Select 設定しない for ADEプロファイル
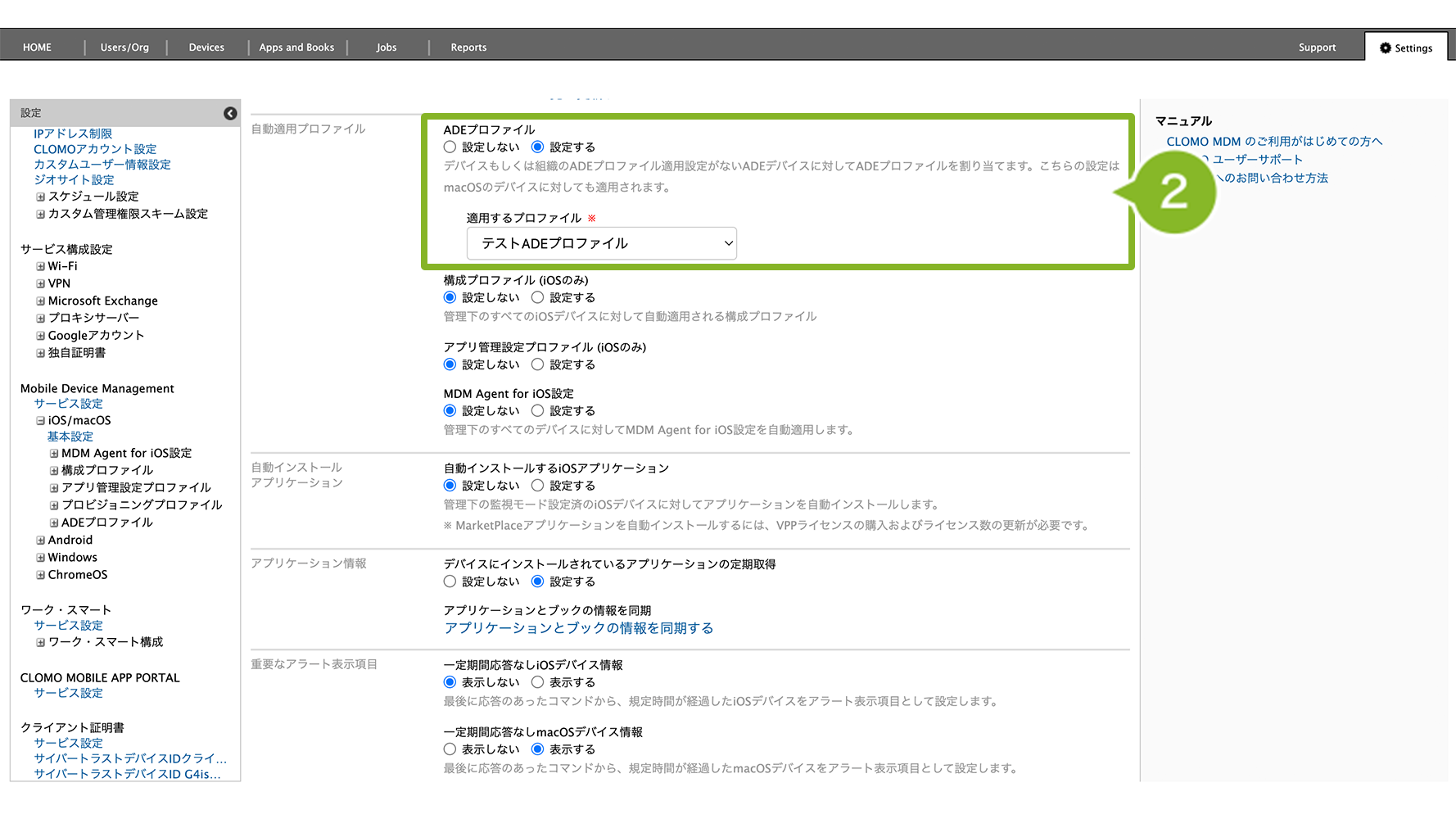This screenshot has height=819, width=1456. pyautogui.click(x=450, y=147)
